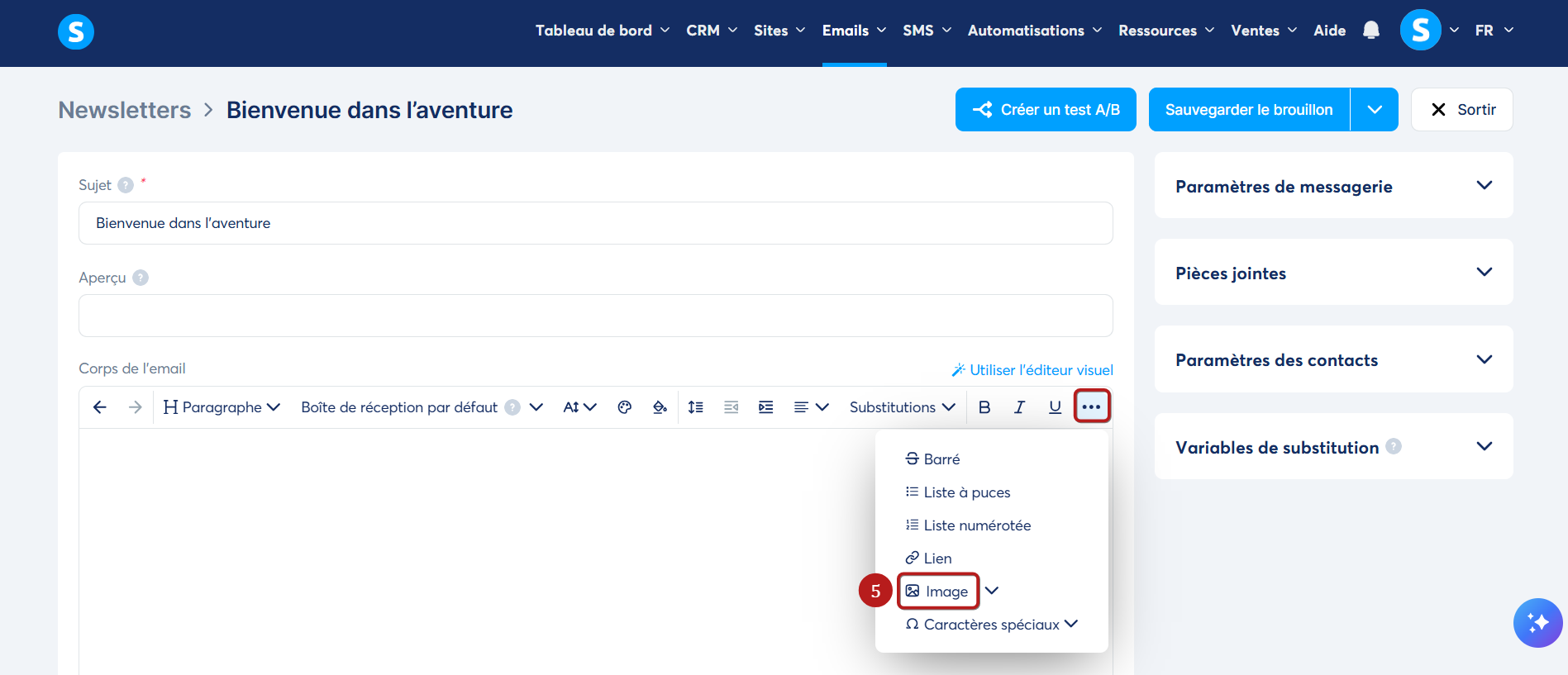Viewport: 1568px width, 675px height.
Task: Click the Sujet help question mark
Action: click(126, 185)
